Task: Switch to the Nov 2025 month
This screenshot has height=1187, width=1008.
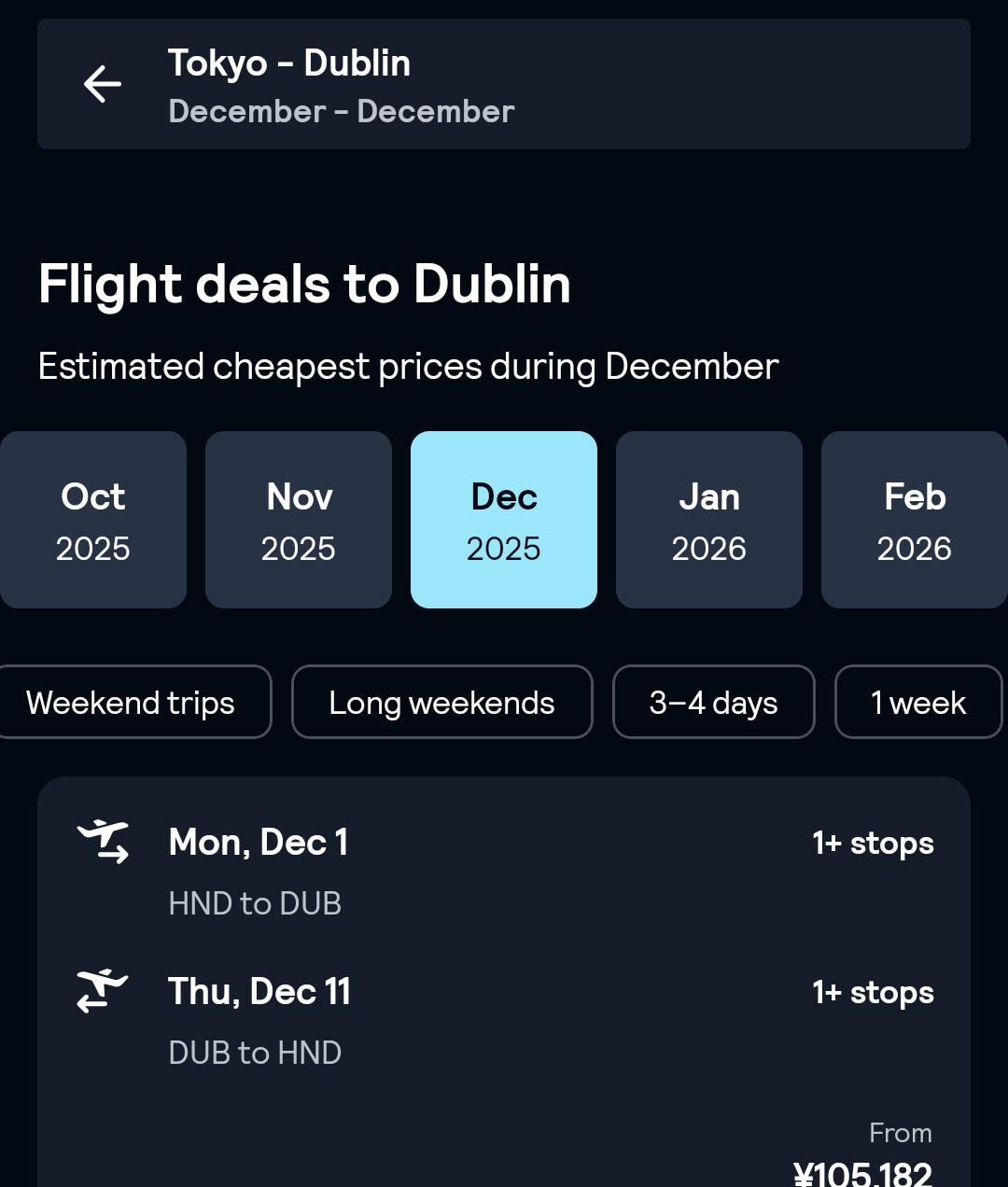Action: tap(299, 520)
